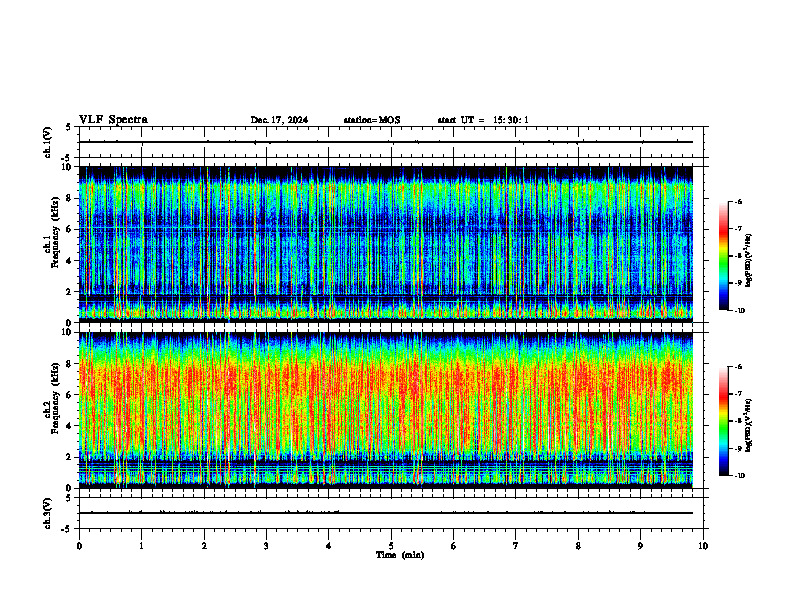Screen dimensions: 792x612
Task: Click the "Time (min)" axis label
Action: click(x=400, y=555)
